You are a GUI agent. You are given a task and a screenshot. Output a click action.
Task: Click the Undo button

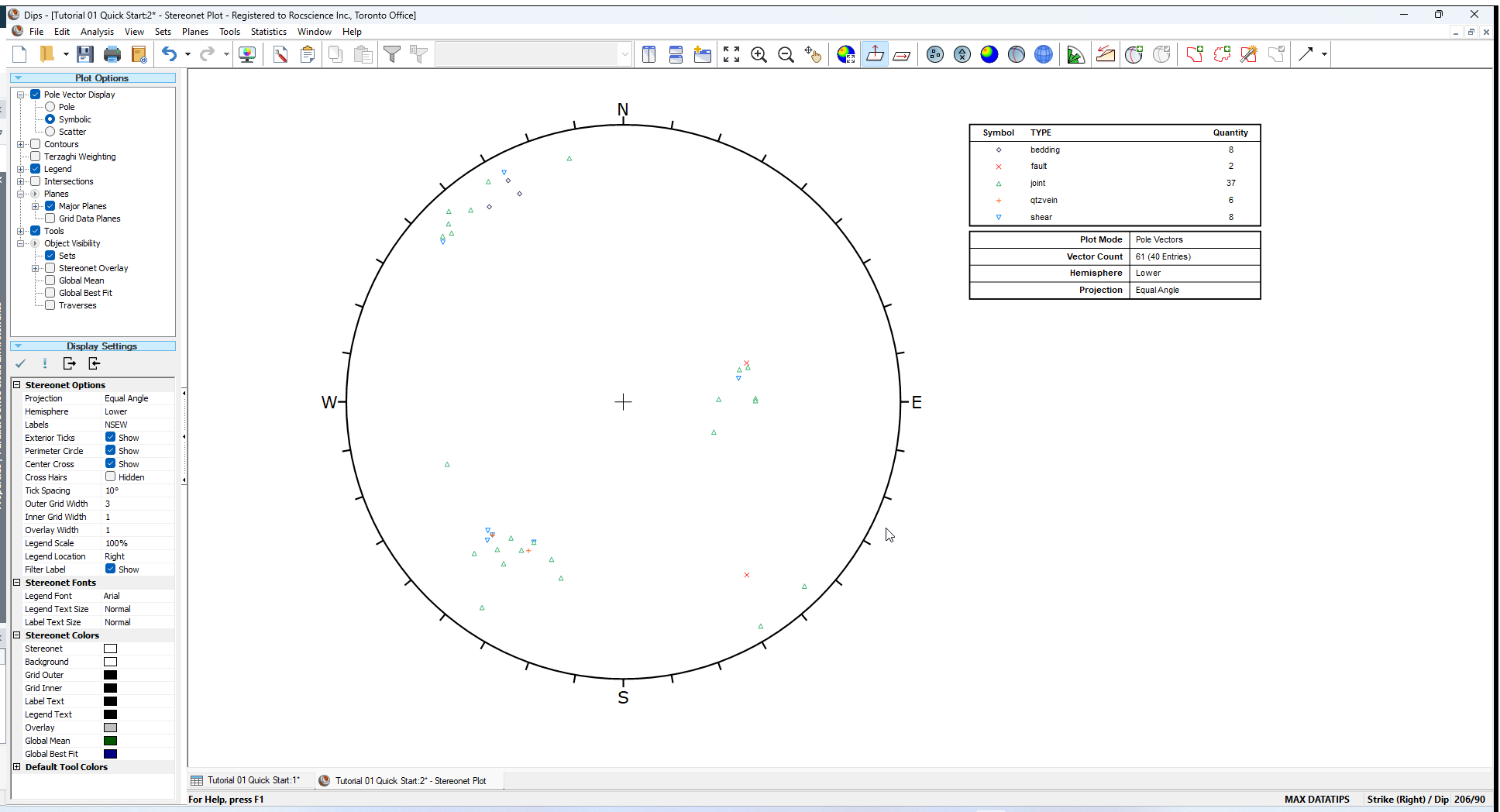pyautogui.click(x=169, y=54)
